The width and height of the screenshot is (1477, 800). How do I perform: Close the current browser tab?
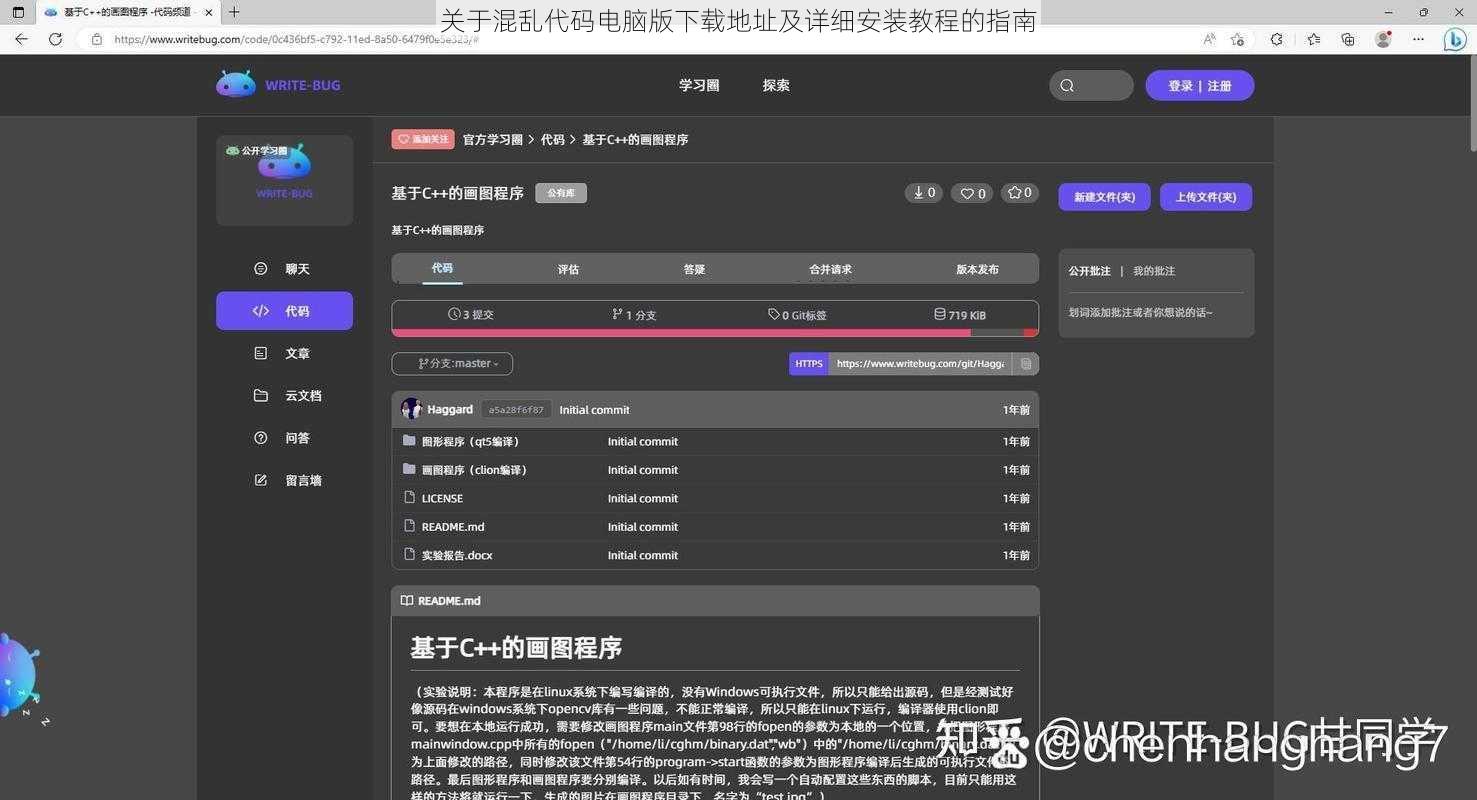click(x=208, y=12)
